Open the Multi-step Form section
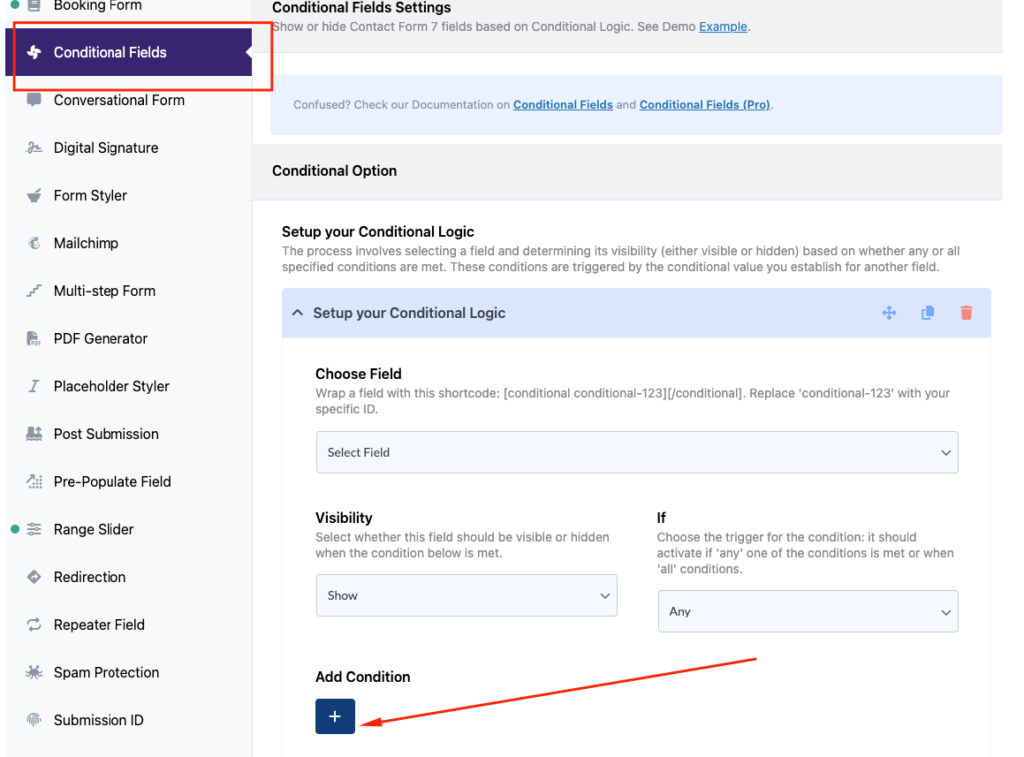Image resolution: width=1024 pixels, height=757 pixels. point(105,290)
